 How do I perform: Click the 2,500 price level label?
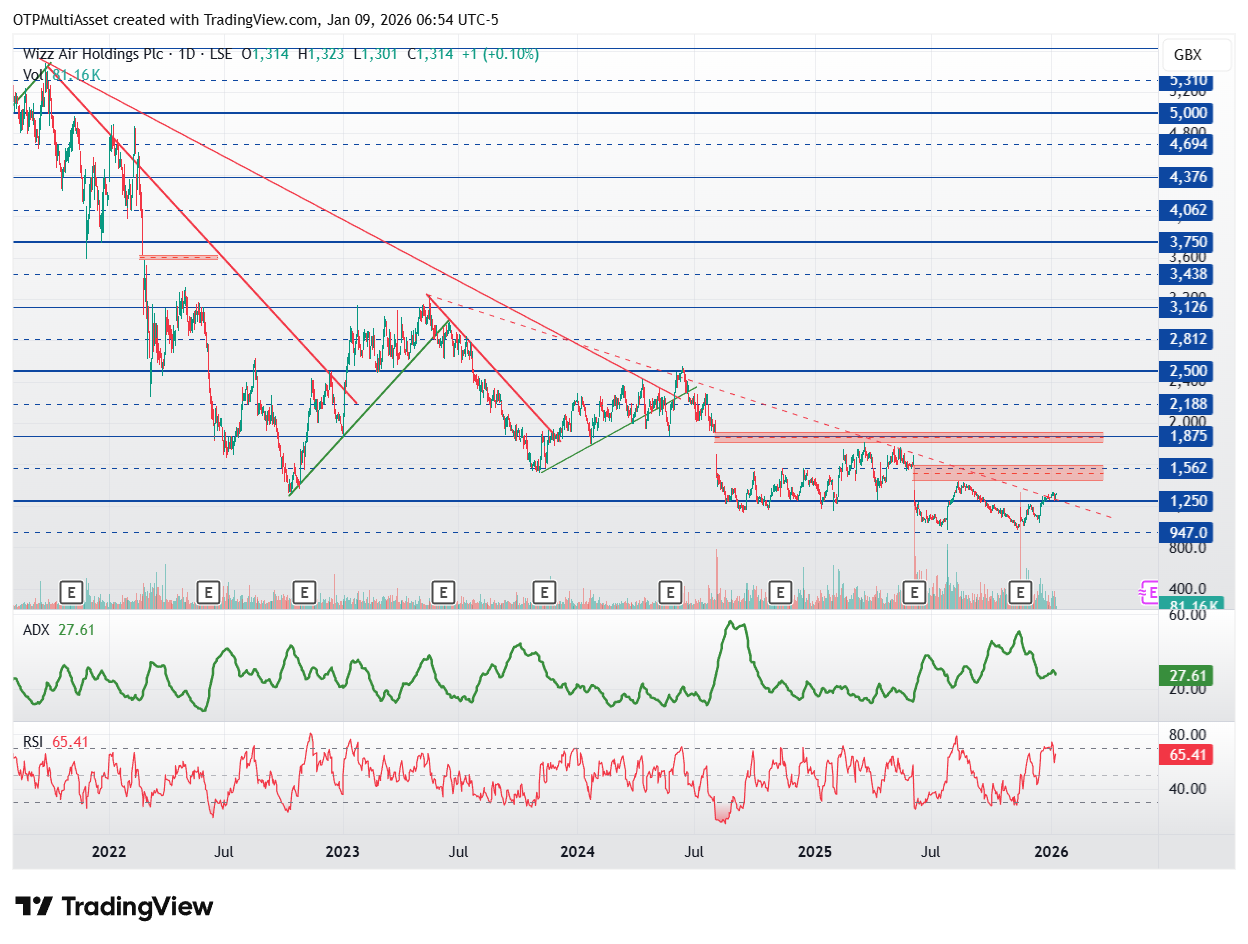[x=1185, y=371]
